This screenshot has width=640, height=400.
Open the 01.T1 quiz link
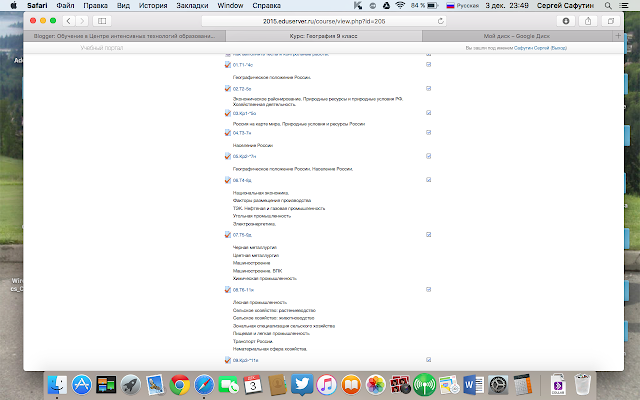[243, 65]
